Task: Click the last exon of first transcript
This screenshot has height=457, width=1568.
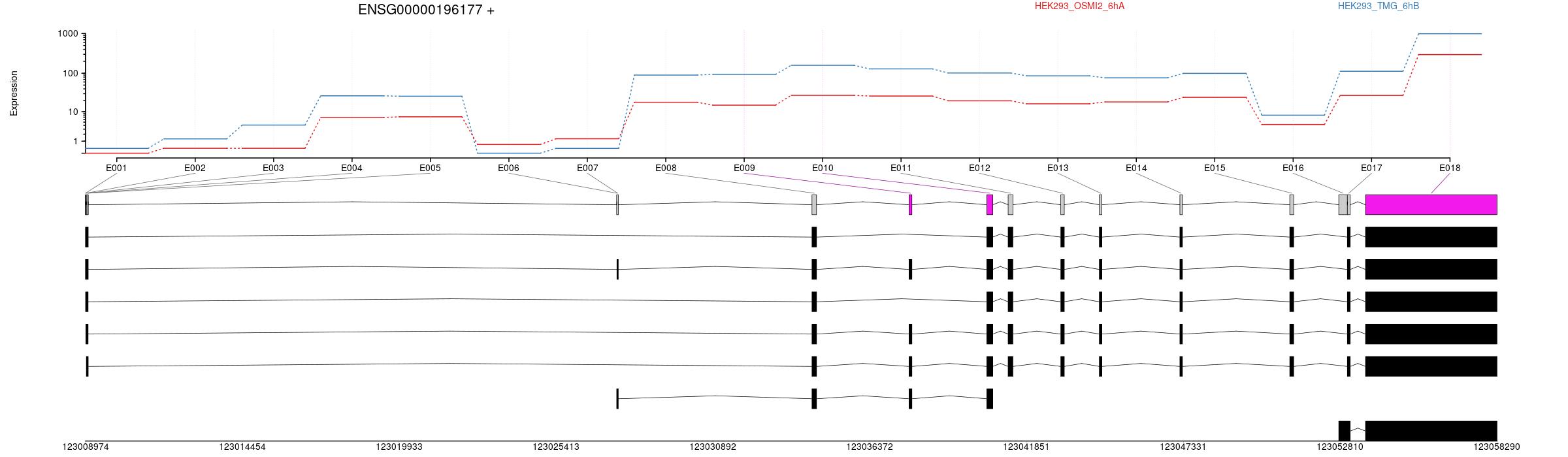Action: click(1431, 237)
